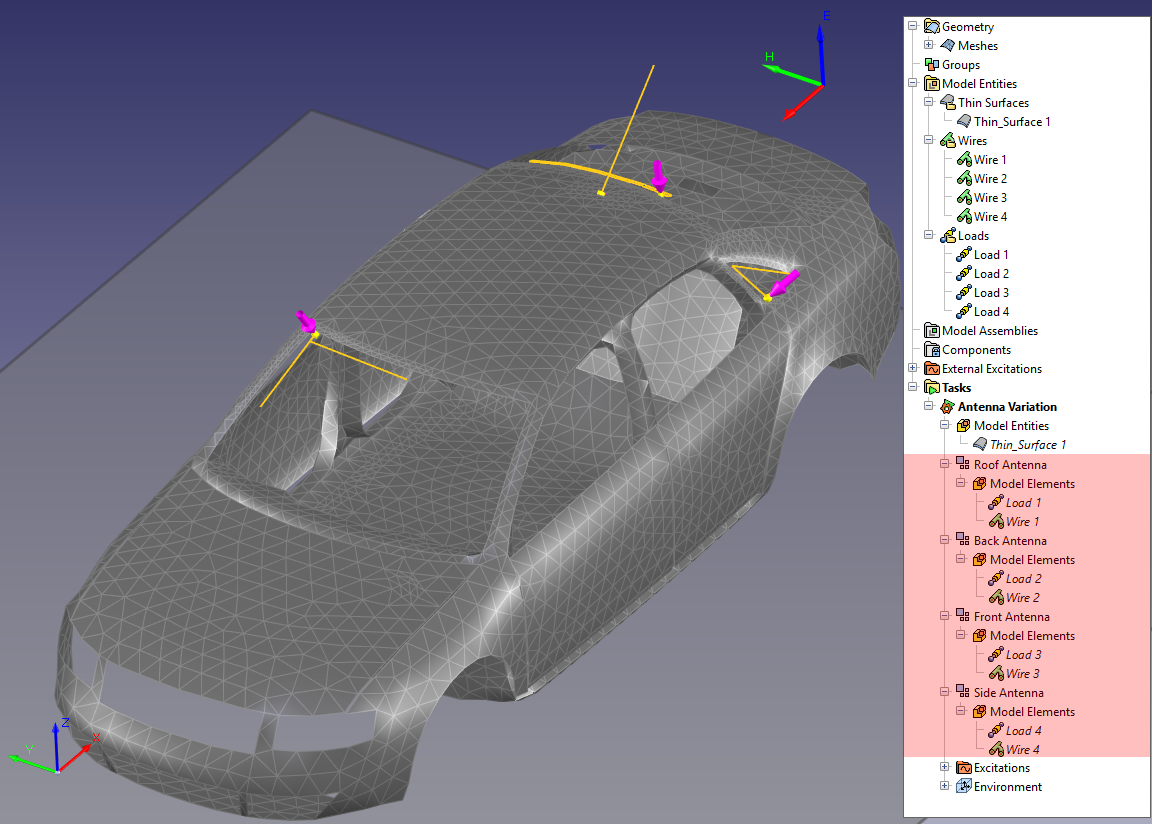Screen dimensions: 1152x824
Task: Select Wire 3 in the Wires folder
Action: pyautogui.click(x=990, y=198)
